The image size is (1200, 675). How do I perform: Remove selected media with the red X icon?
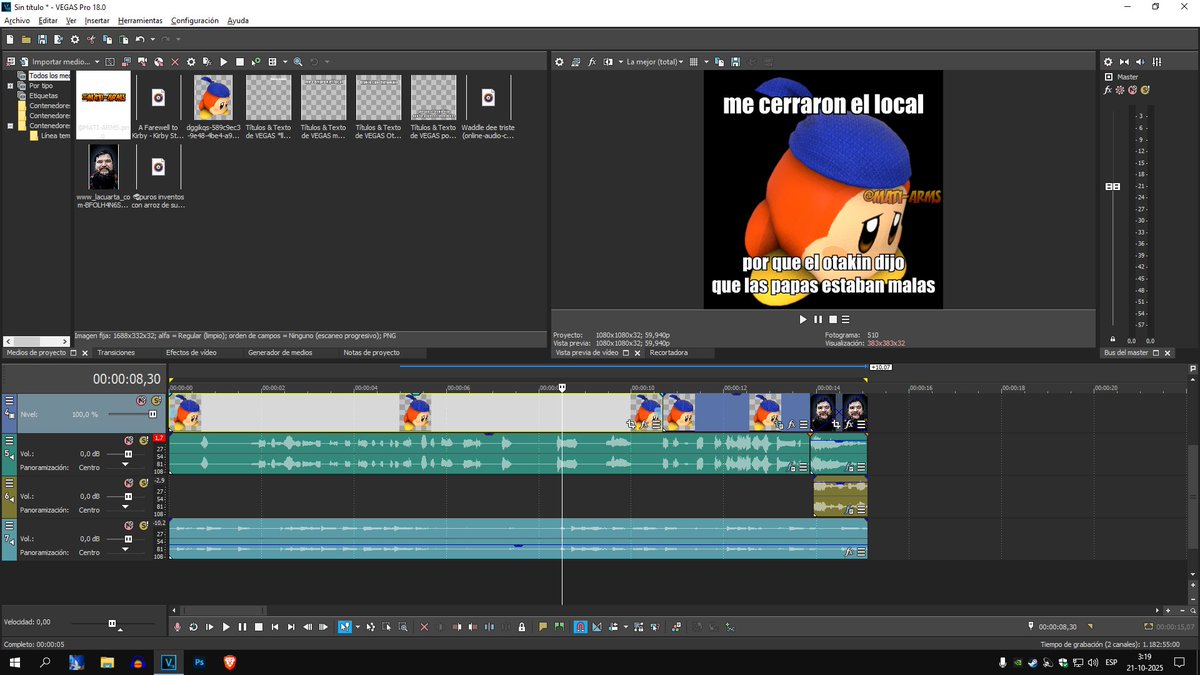pyautogui.click(x=175, y=62)
